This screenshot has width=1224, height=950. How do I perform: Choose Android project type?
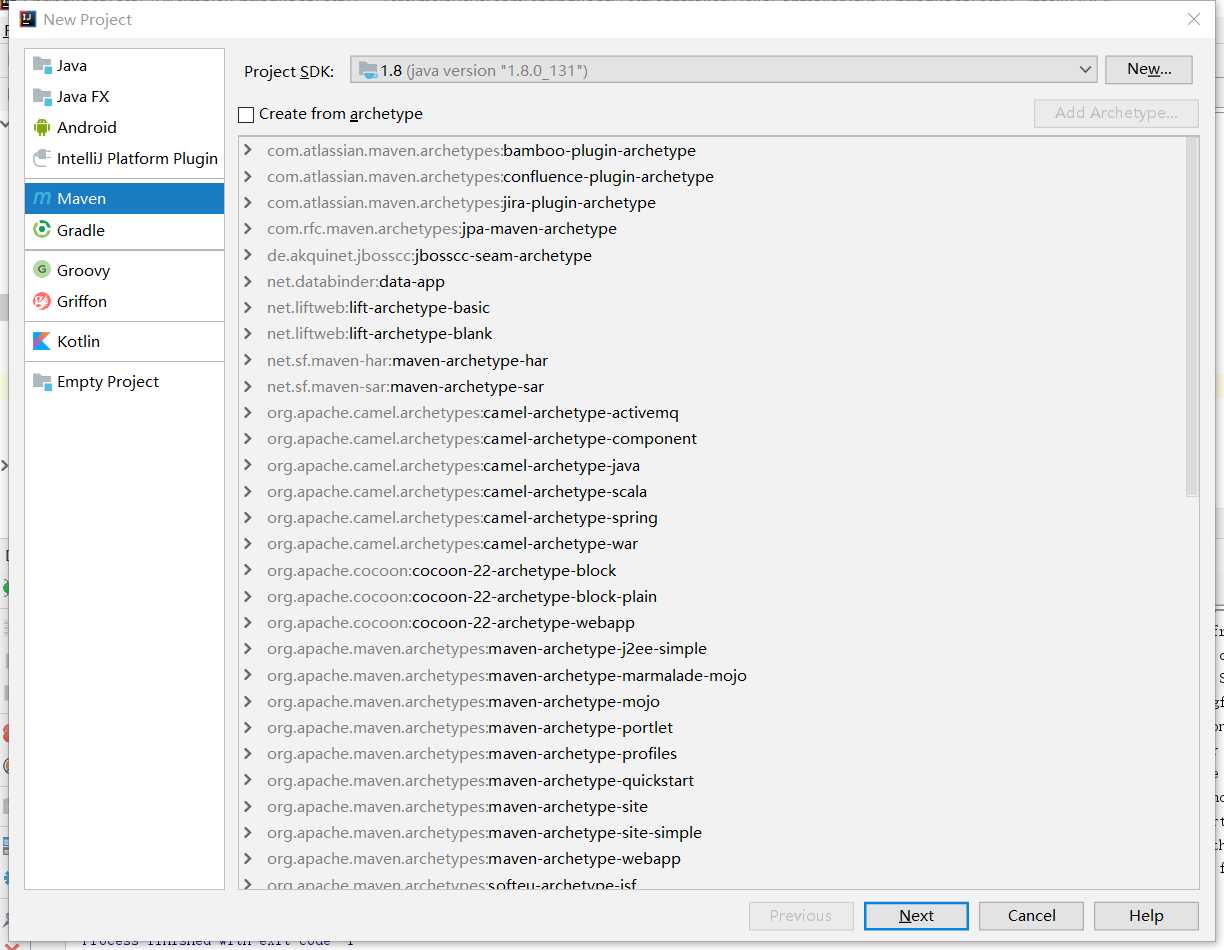tap(124, 127)
